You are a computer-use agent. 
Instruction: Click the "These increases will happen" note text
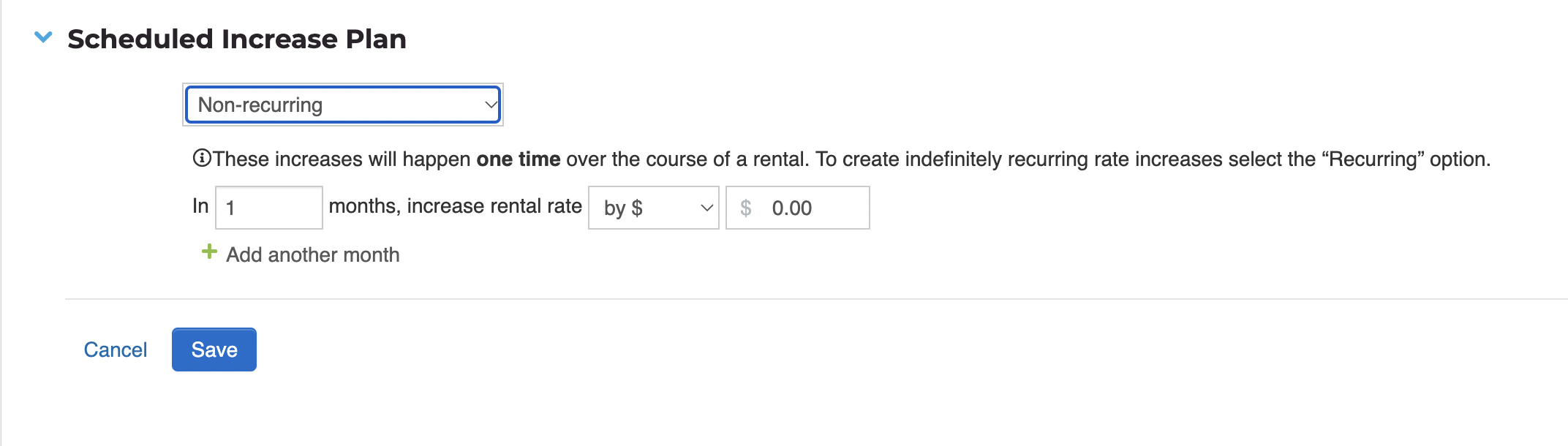tap(342, 159)
